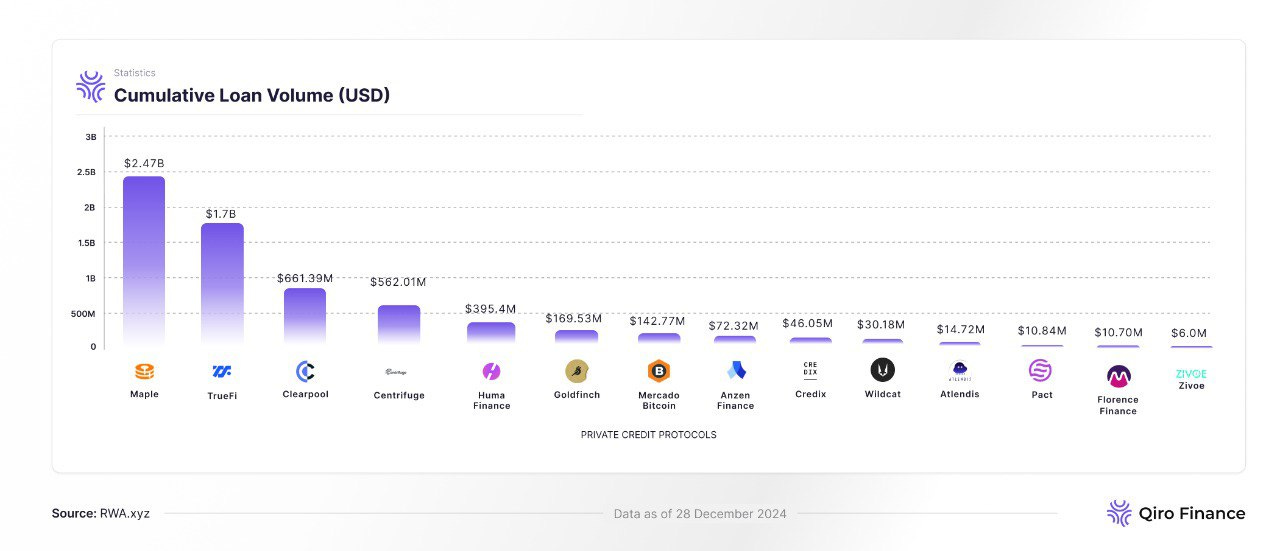Click the PRIVATE CREDIT PROTOCOLS axis caption
This screenshot has width=1280, height=551.
click(x=648, y=435)
